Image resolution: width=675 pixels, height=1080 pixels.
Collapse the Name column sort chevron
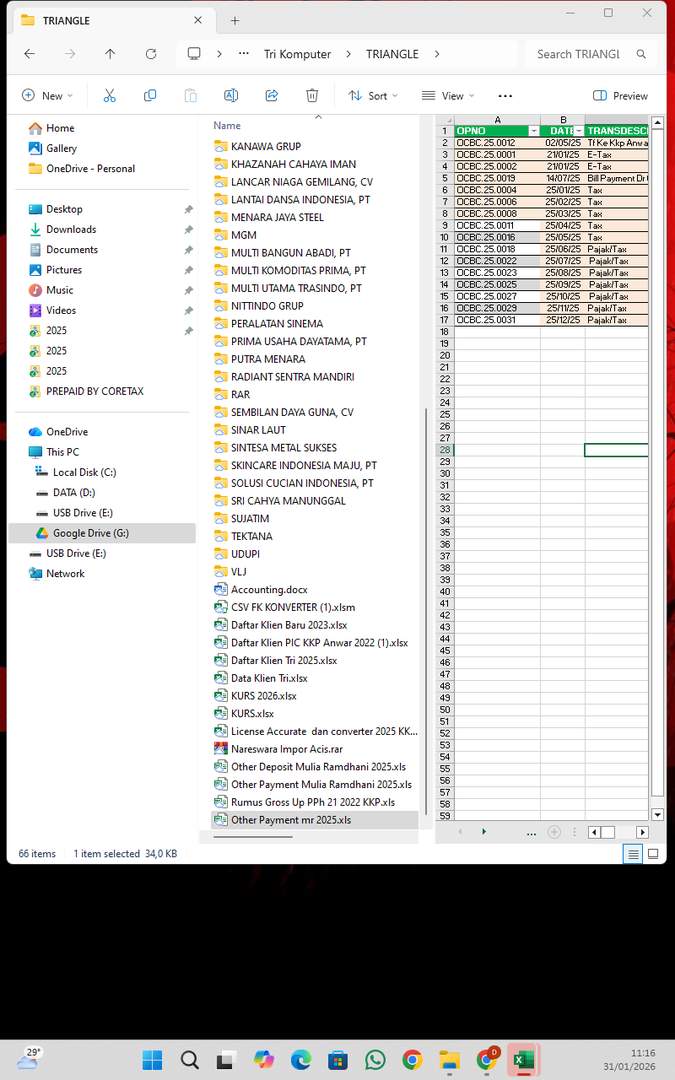coord(318,116)
